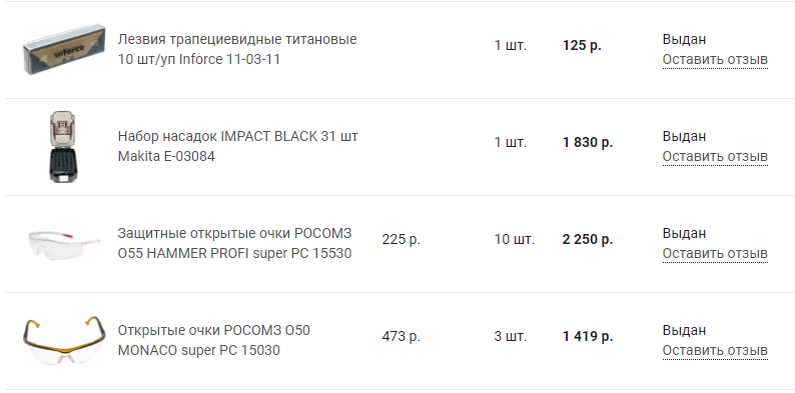Open the Makita bit set product image
This screenshot has height=393, width=795.
(64, 147)
